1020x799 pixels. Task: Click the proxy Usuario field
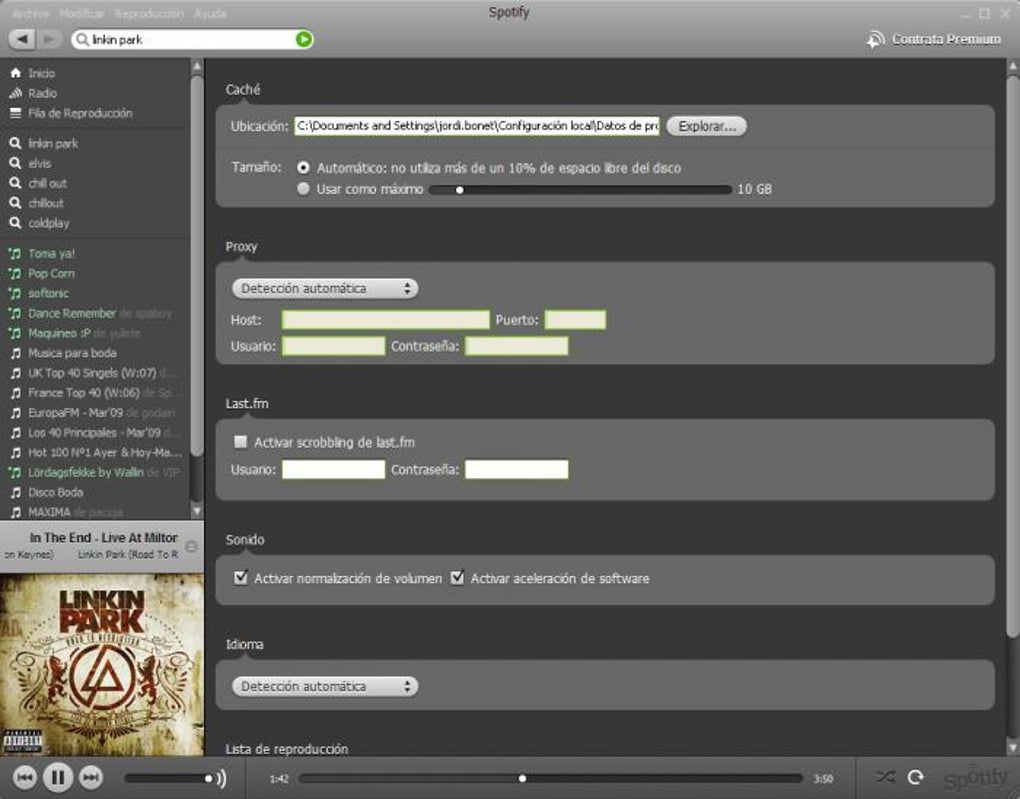(x=333, y=346)
